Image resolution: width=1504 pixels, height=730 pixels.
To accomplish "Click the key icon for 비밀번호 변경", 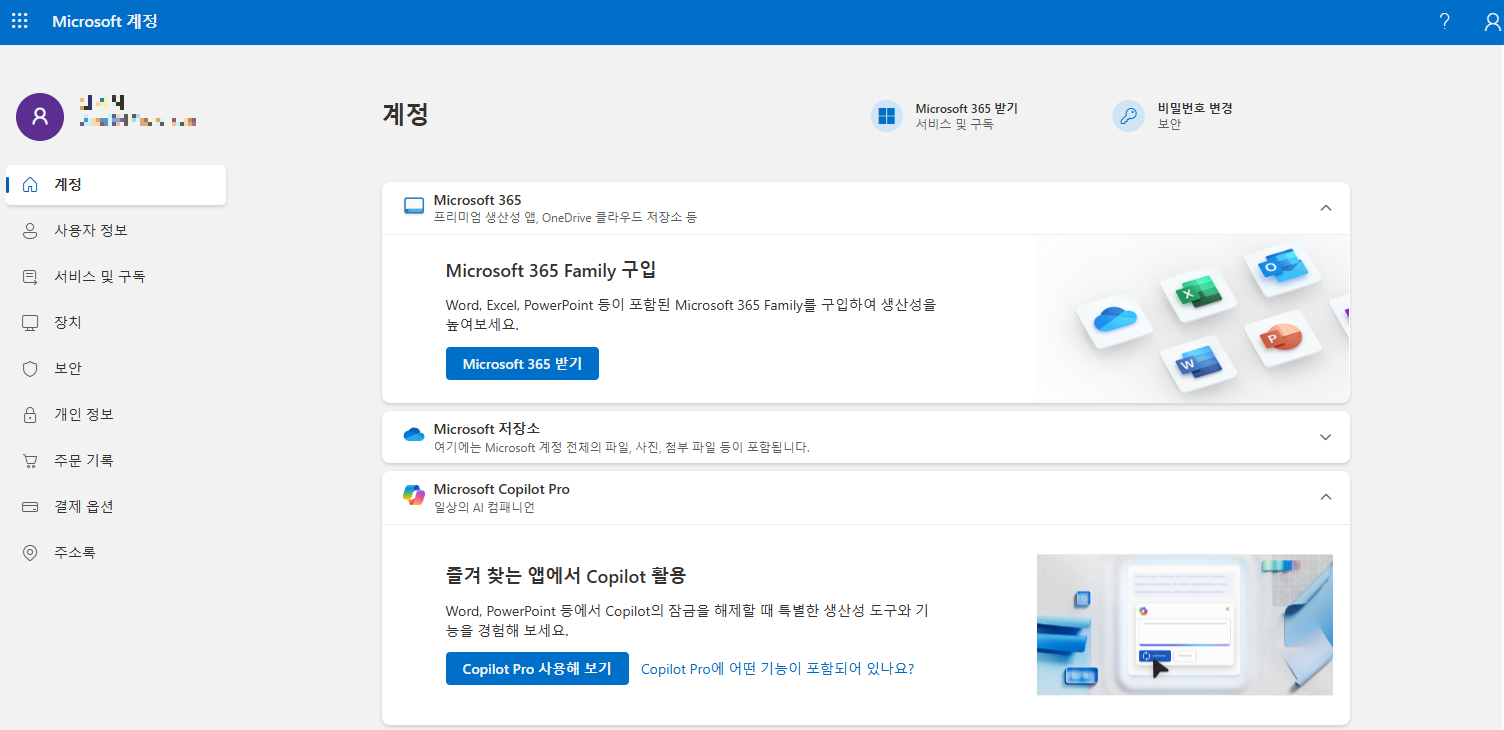I will click(x=1129, y=116).
